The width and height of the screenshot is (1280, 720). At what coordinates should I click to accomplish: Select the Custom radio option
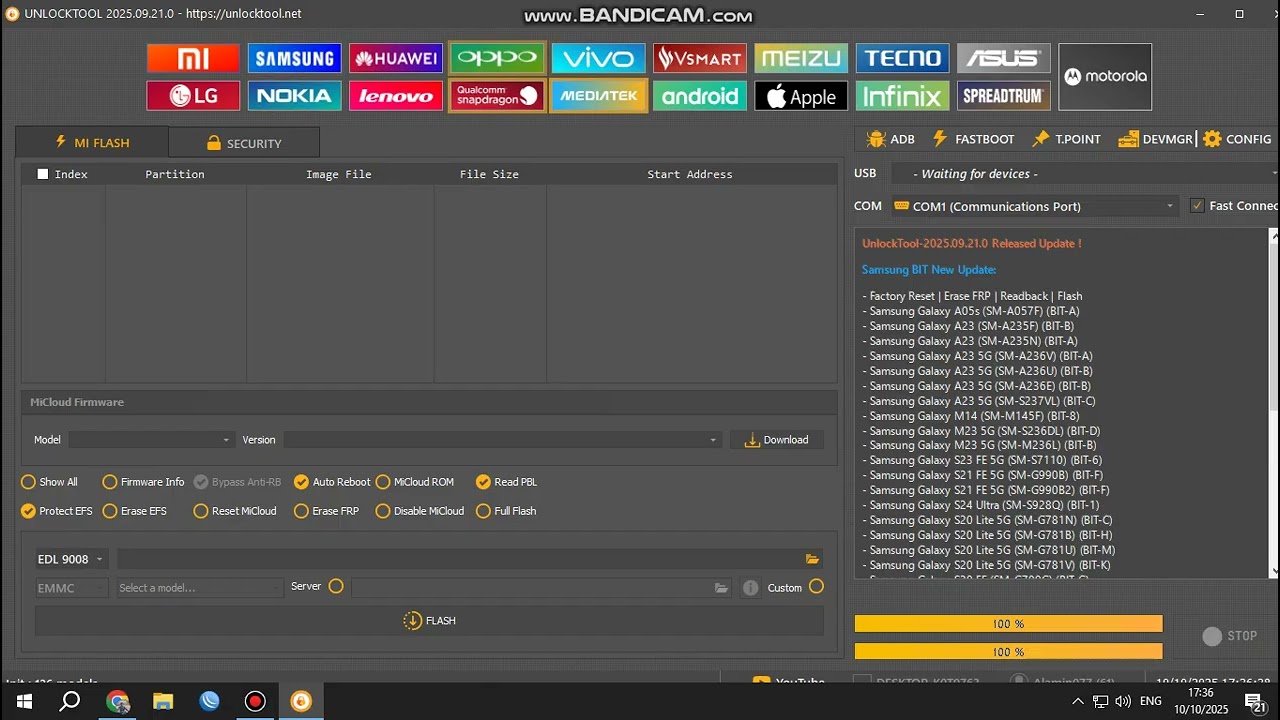click(817, 586)
